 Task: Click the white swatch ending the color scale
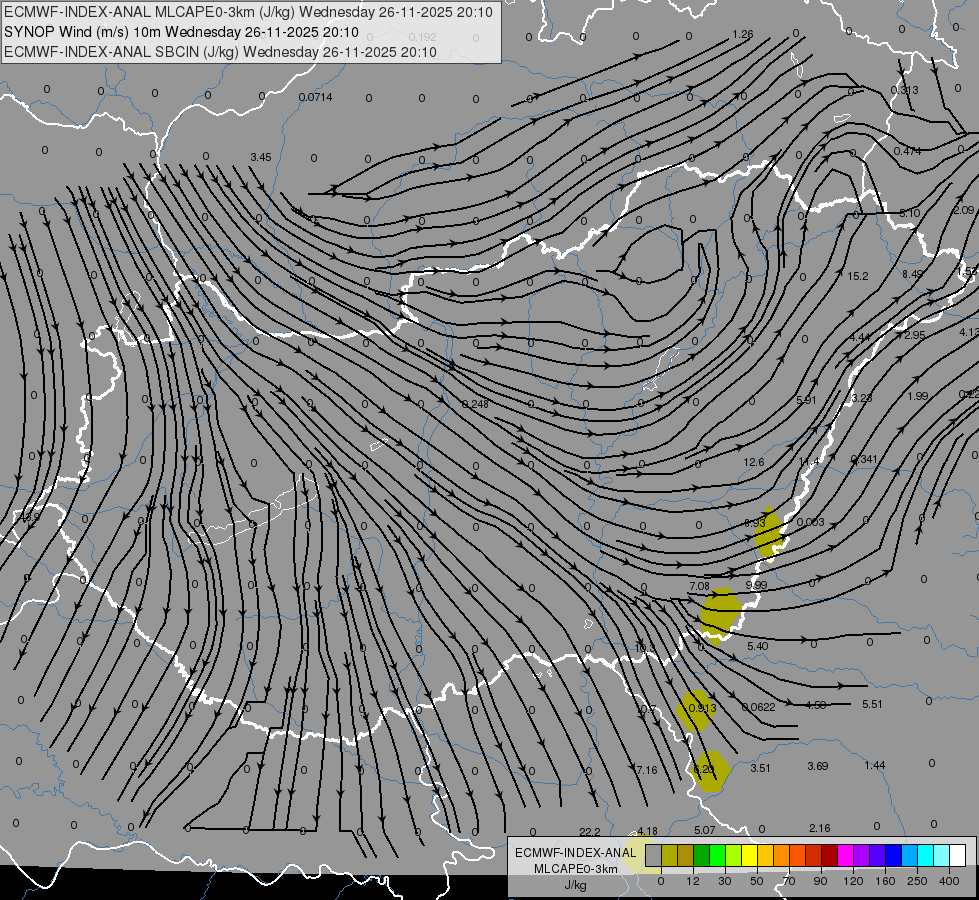958,855
